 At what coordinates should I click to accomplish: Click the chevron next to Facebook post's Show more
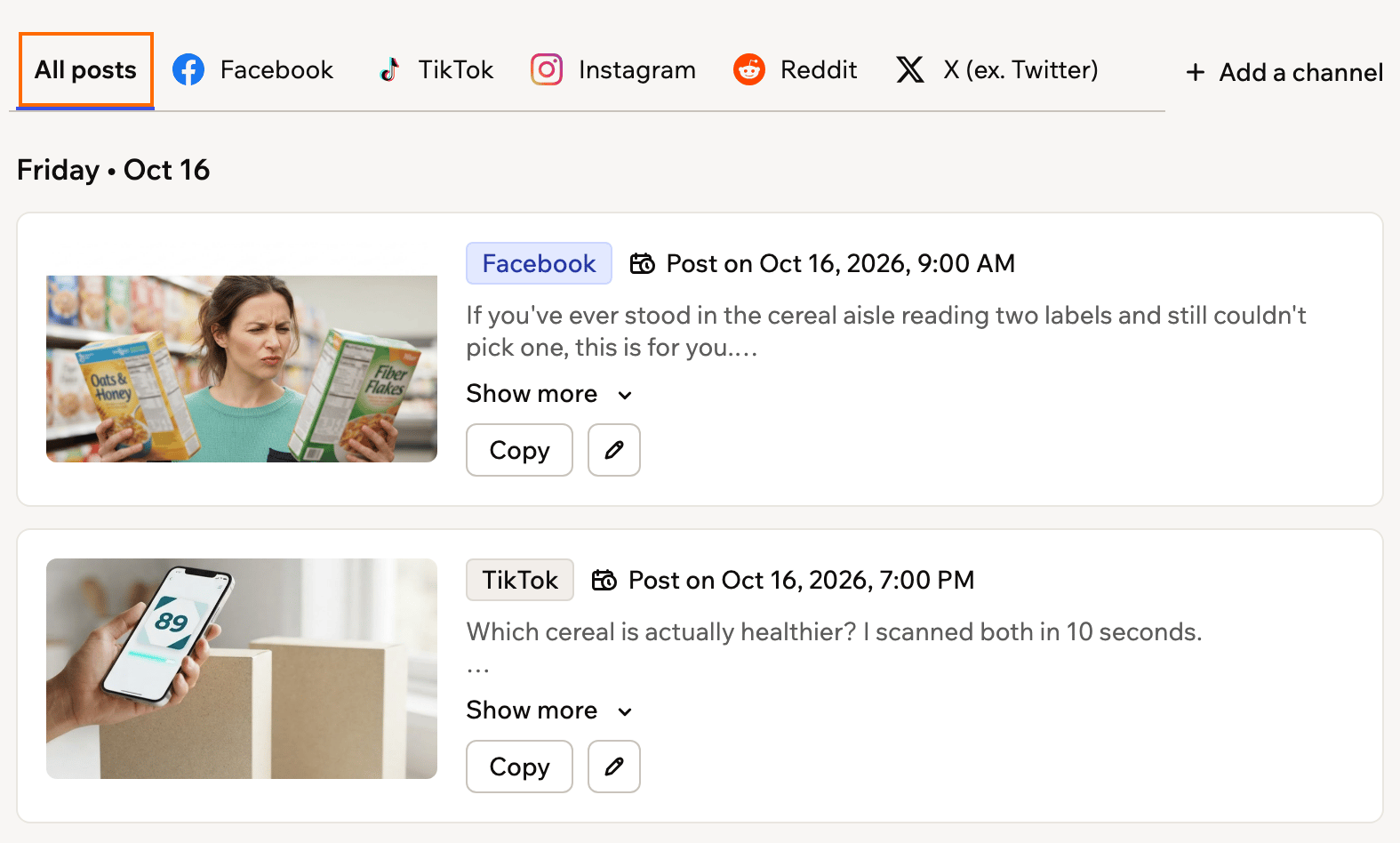click(x=625, y=395)
